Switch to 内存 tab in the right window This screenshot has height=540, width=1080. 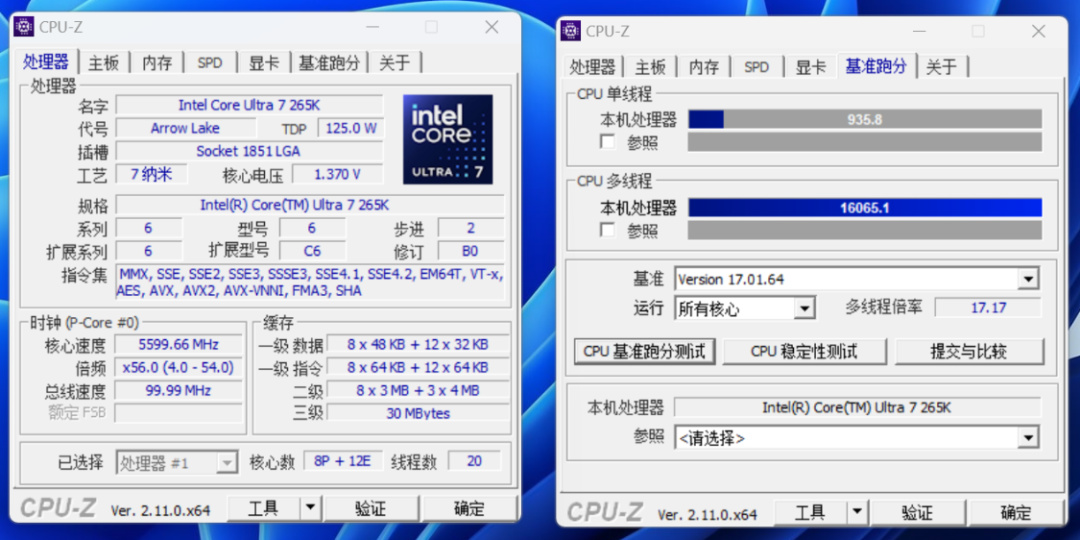[704, 67]
